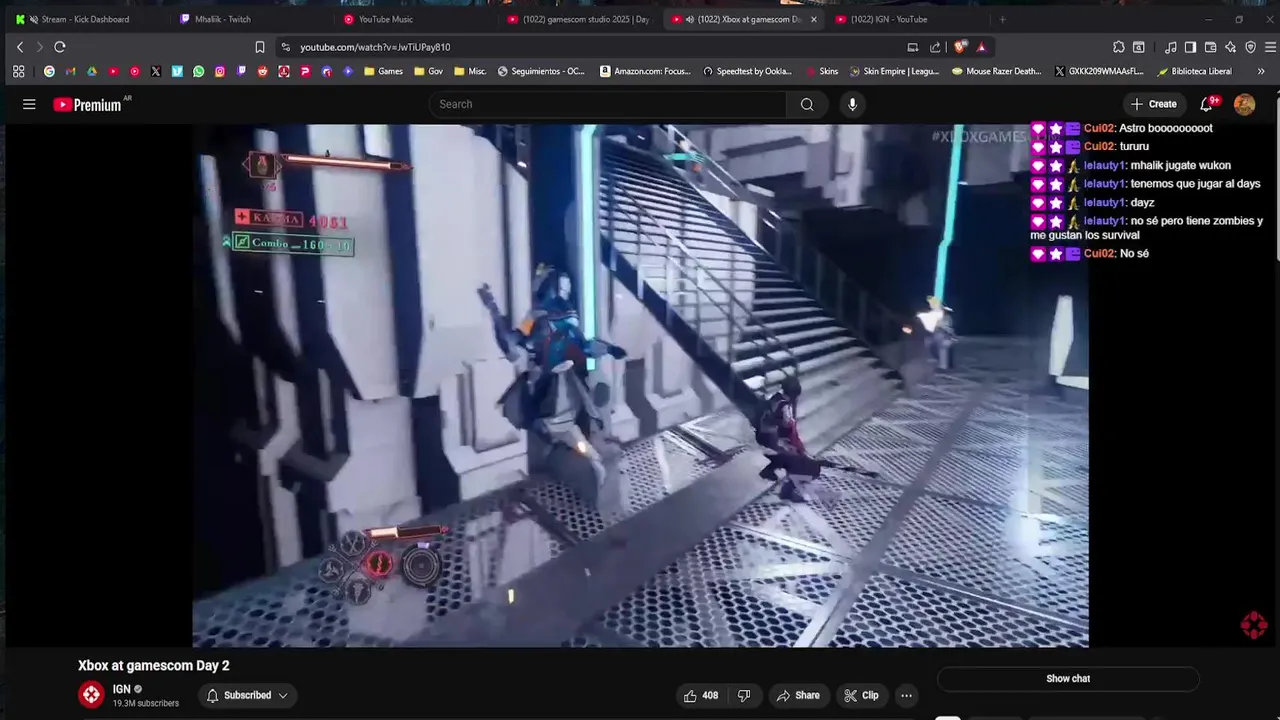The image size is (1280, 720).
Task: Open Instagram bookmark icon
Action: pyautogui.click(x=220, y=71)
